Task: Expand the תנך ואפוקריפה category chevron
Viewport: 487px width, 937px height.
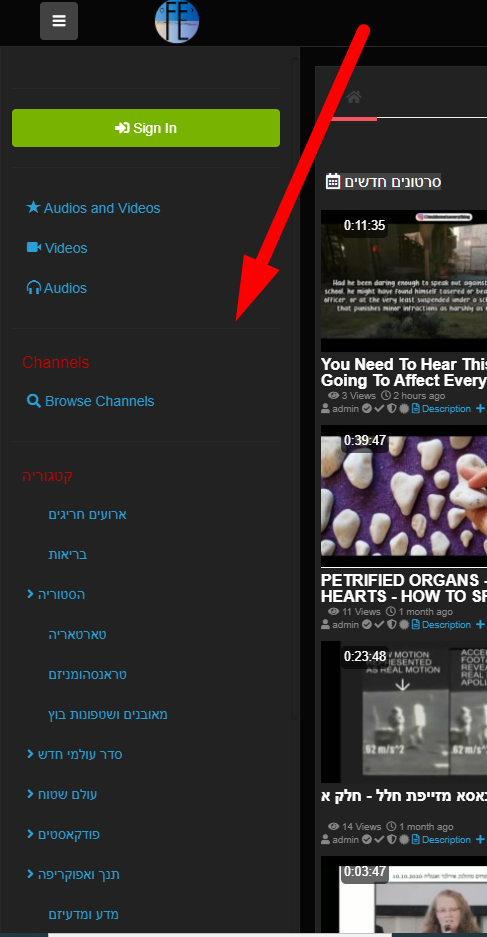Action: pyautogui.click(x=30, y=874)
